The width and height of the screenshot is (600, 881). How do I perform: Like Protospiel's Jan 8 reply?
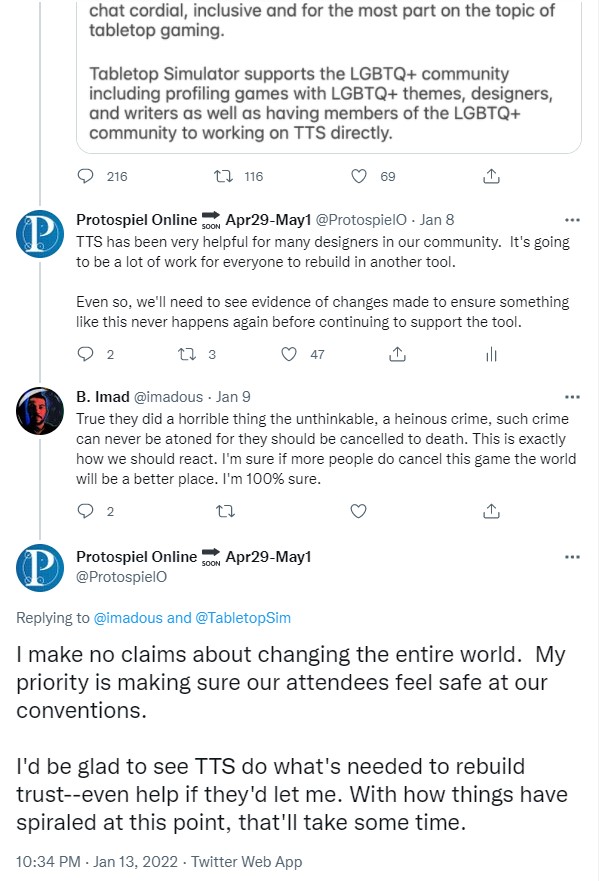point(288,354)
